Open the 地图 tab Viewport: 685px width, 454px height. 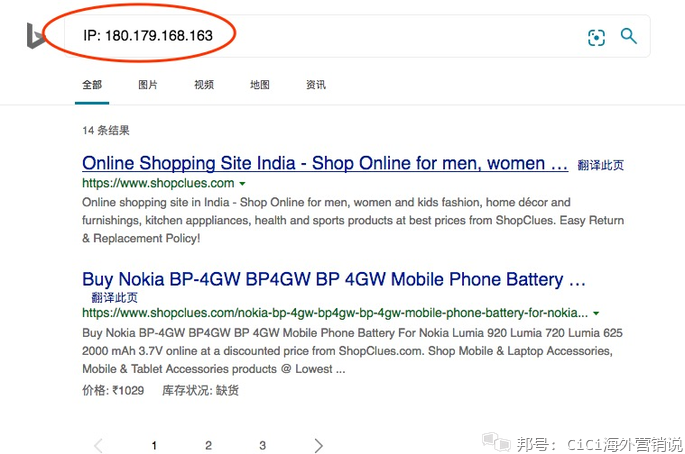[259, 85]
